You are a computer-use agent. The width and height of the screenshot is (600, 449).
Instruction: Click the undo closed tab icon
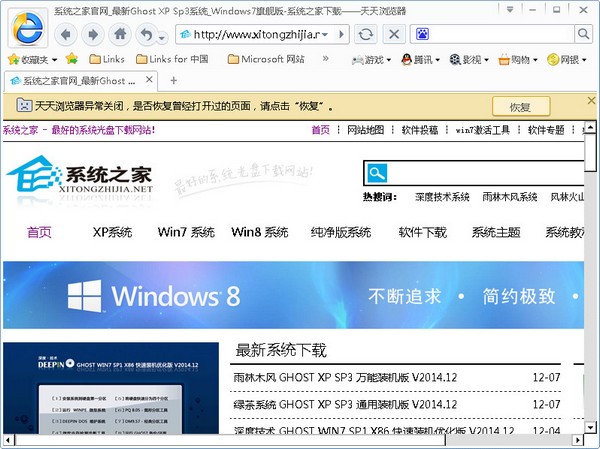pyautogui.click(x=146, y=34)
